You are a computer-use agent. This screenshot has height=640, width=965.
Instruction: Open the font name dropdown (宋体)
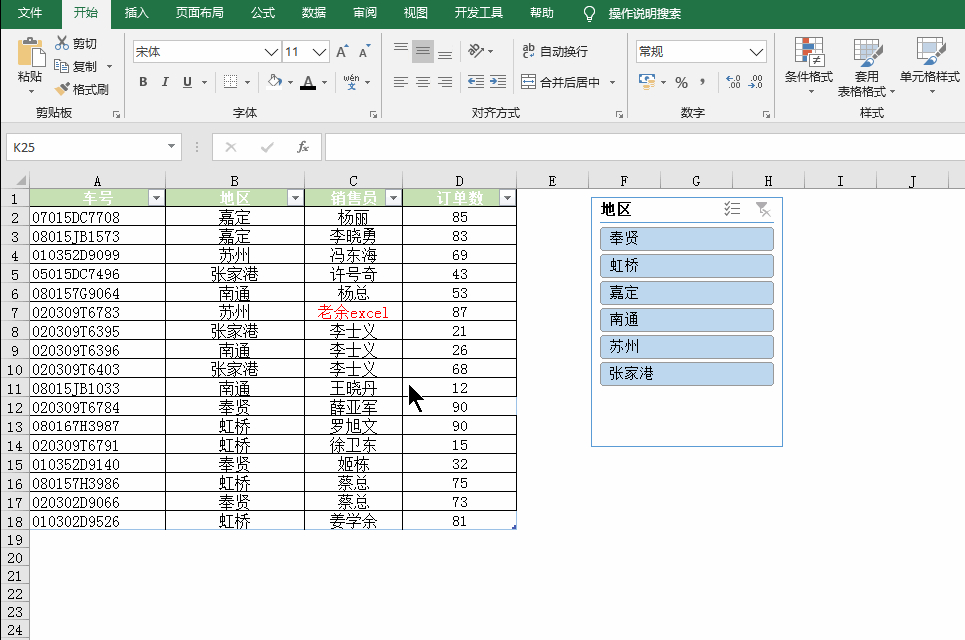pyautogui.click(x=271, y=52)
